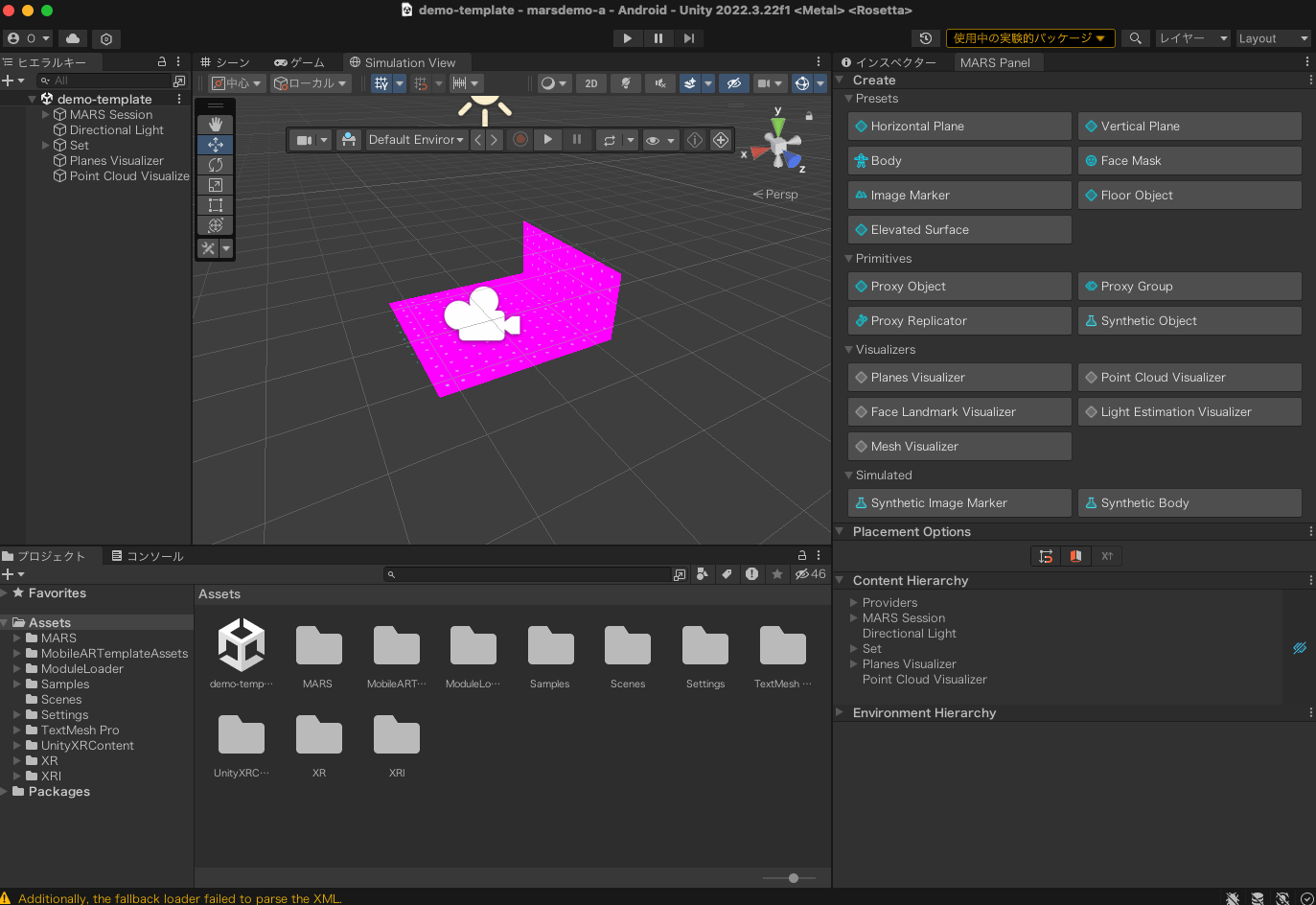Toggle grid visibility button
Screen dimensions: 1316x905
coord(382,83)
